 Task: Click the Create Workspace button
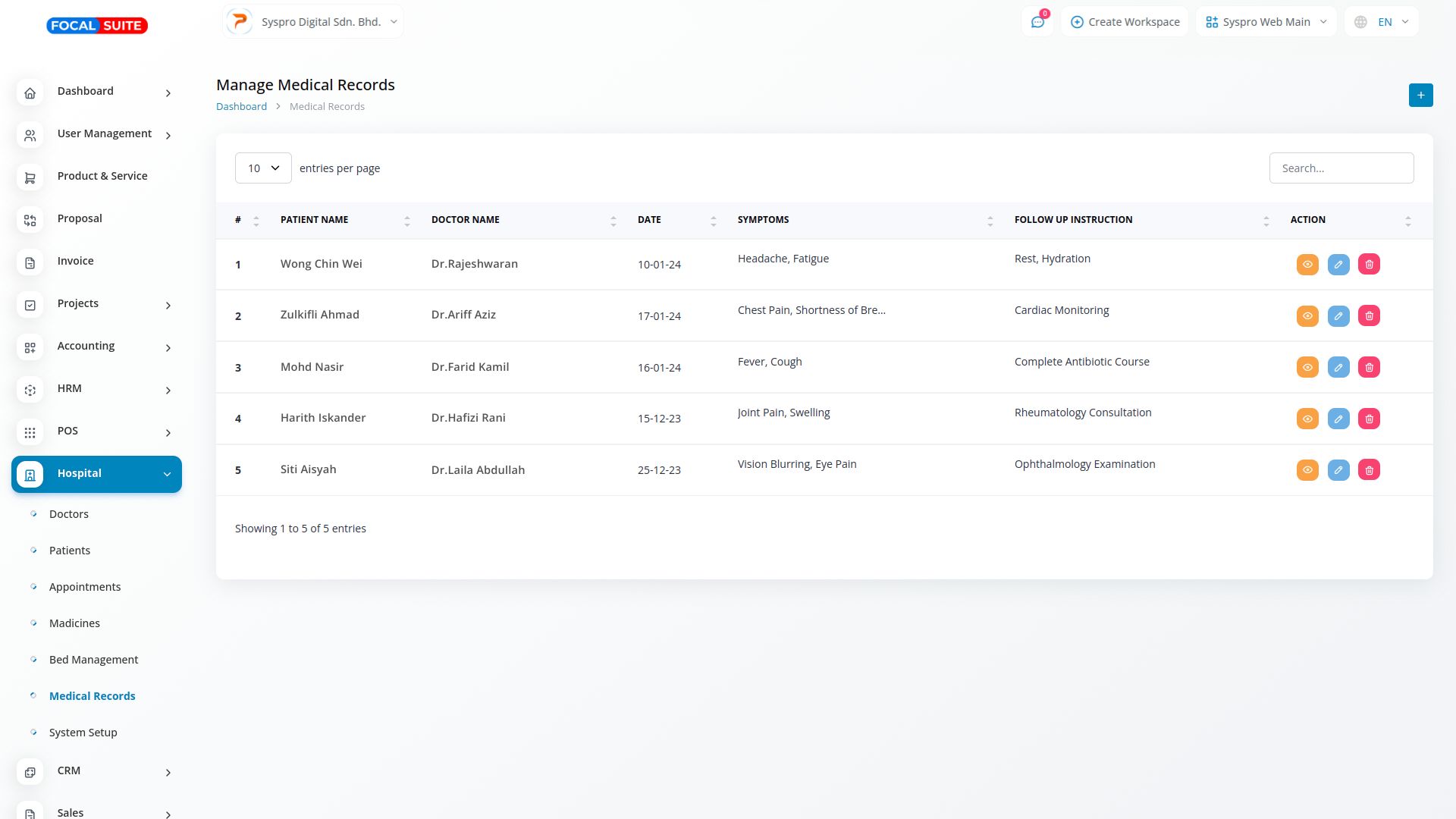(x=1125, y=22)
